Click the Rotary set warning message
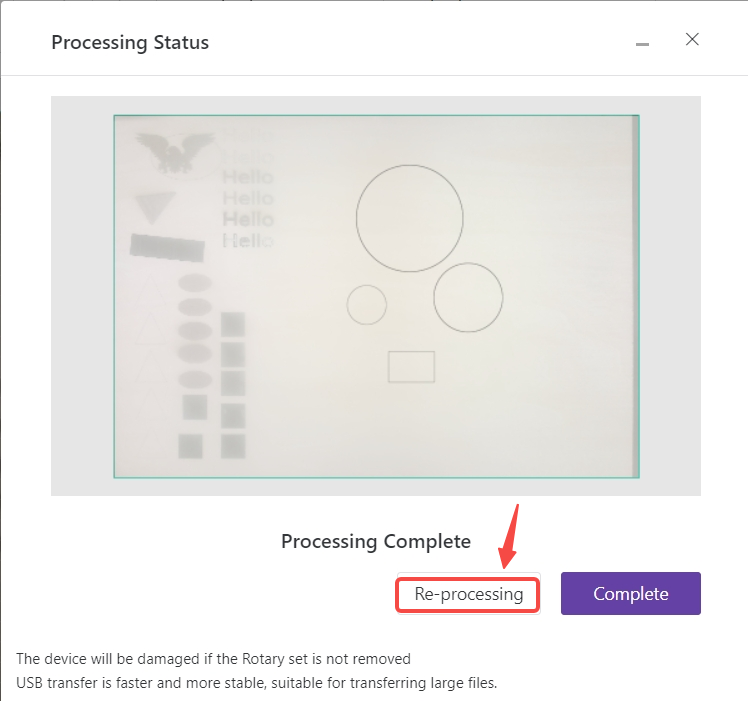This screenshot has height=701, width=748. tap(213, 659)
